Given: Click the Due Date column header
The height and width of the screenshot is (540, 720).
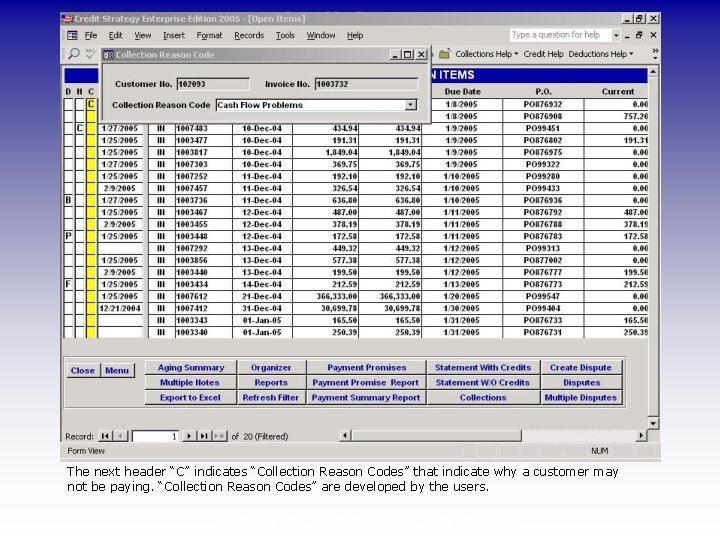Looking at the screenshot, I should [x=462, y=91].
